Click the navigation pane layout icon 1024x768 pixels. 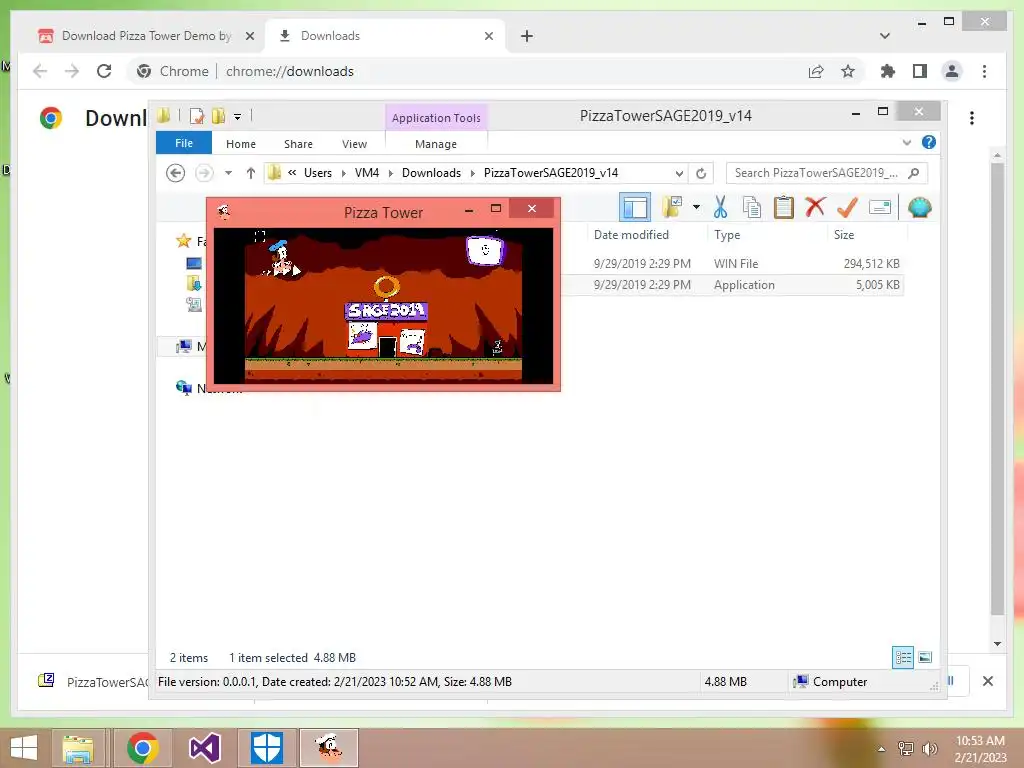pos(635,208)
